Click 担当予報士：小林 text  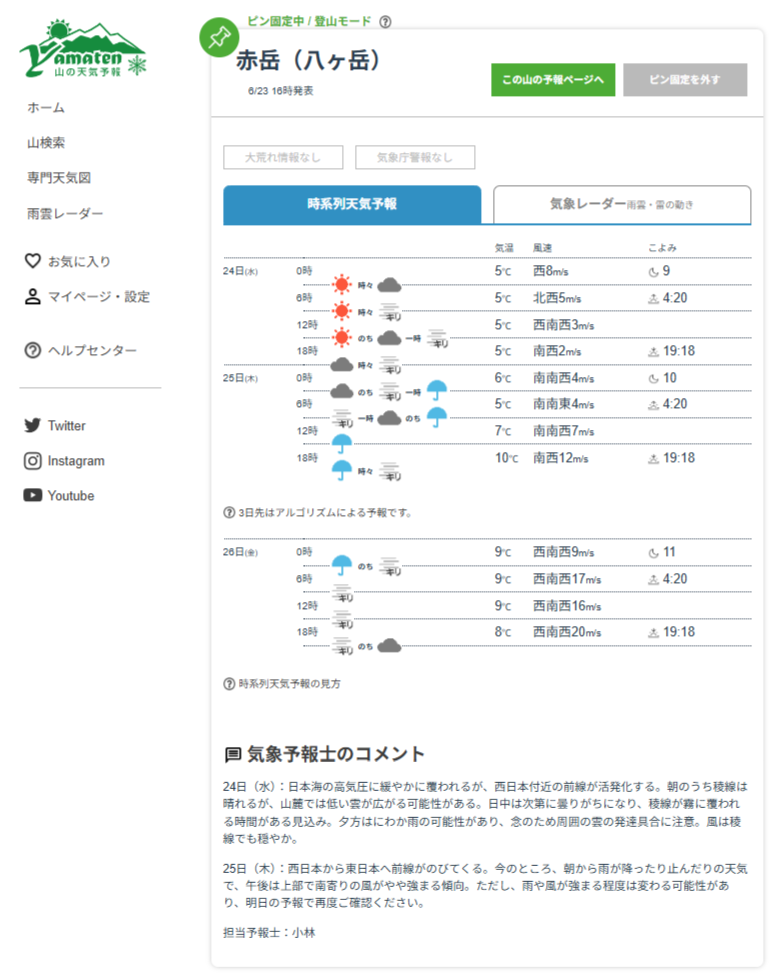[x=269, y=933]
